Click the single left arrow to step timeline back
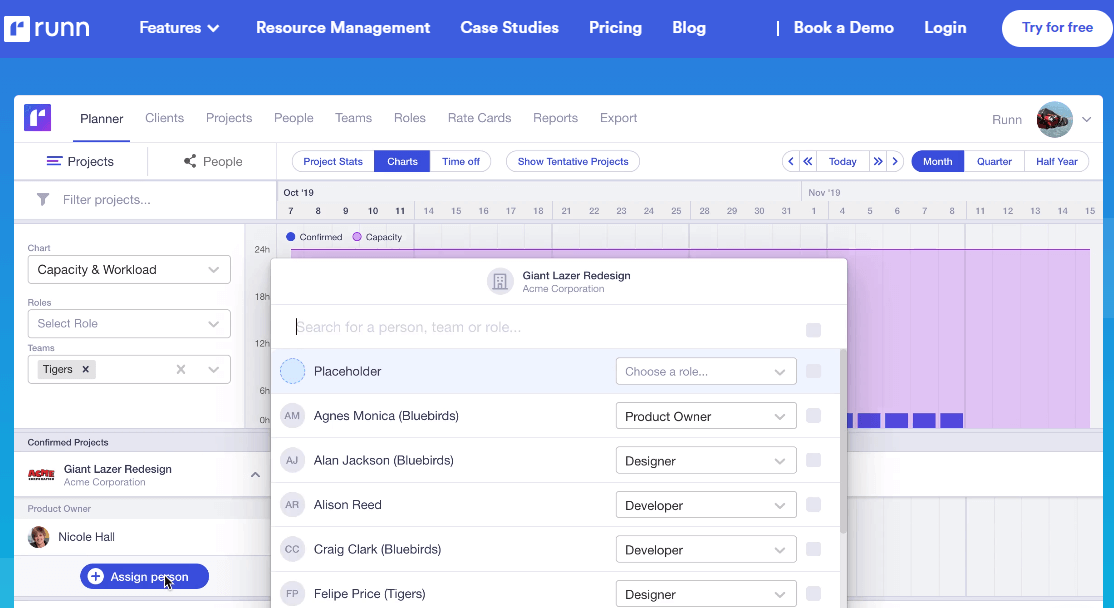 point(790,161)
